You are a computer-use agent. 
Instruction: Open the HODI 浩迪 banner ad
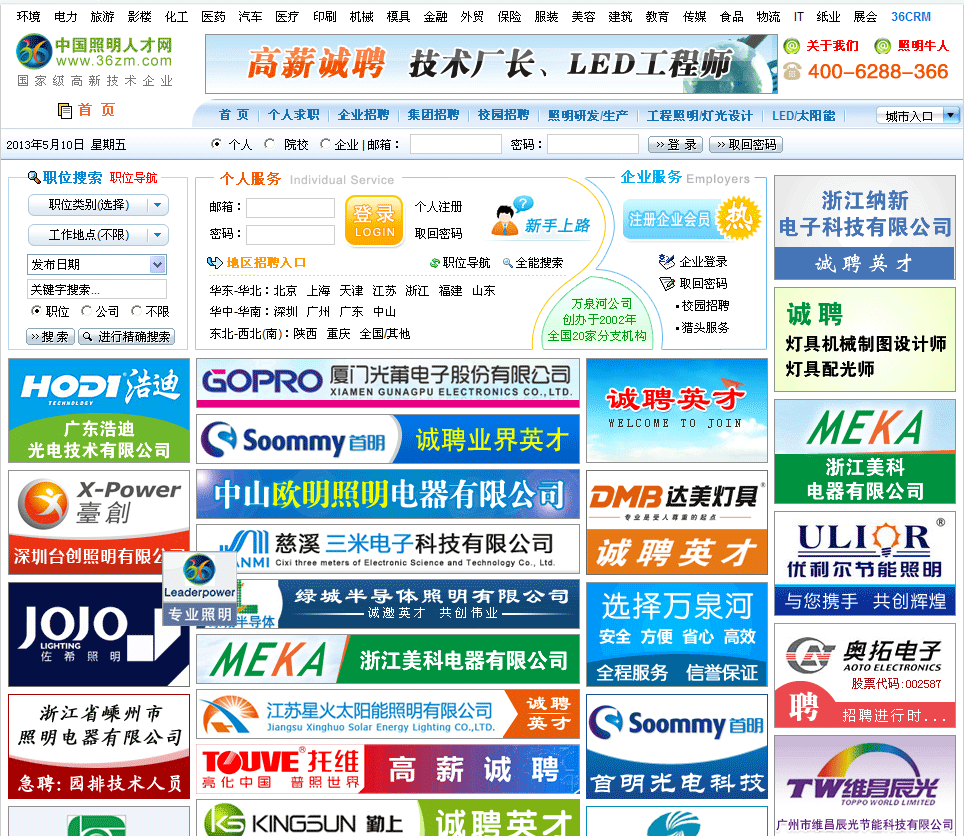point(99,411)
